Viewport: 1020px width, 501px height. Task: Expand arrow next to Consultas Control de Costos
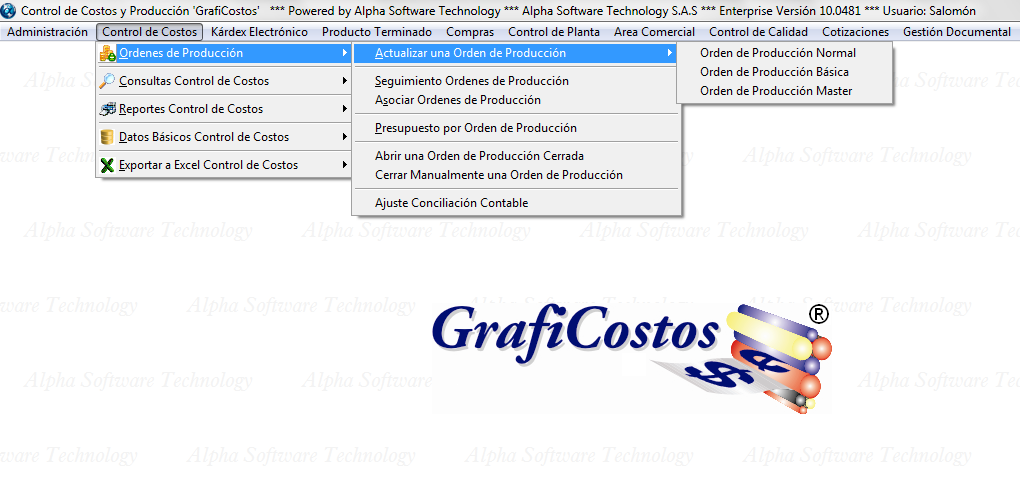click(345, 81)
